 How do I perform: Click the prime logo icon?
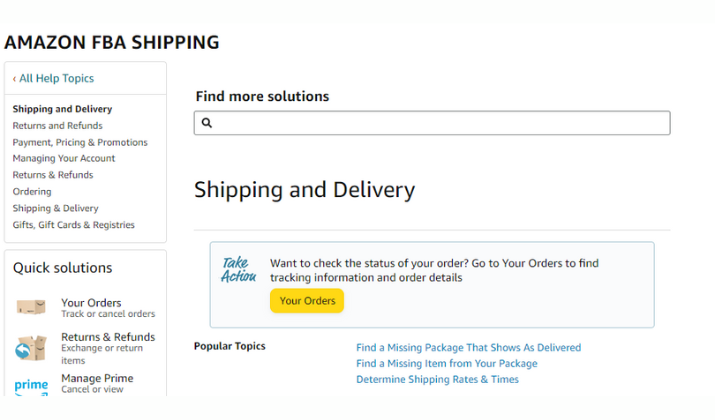[x=31, y=386]
